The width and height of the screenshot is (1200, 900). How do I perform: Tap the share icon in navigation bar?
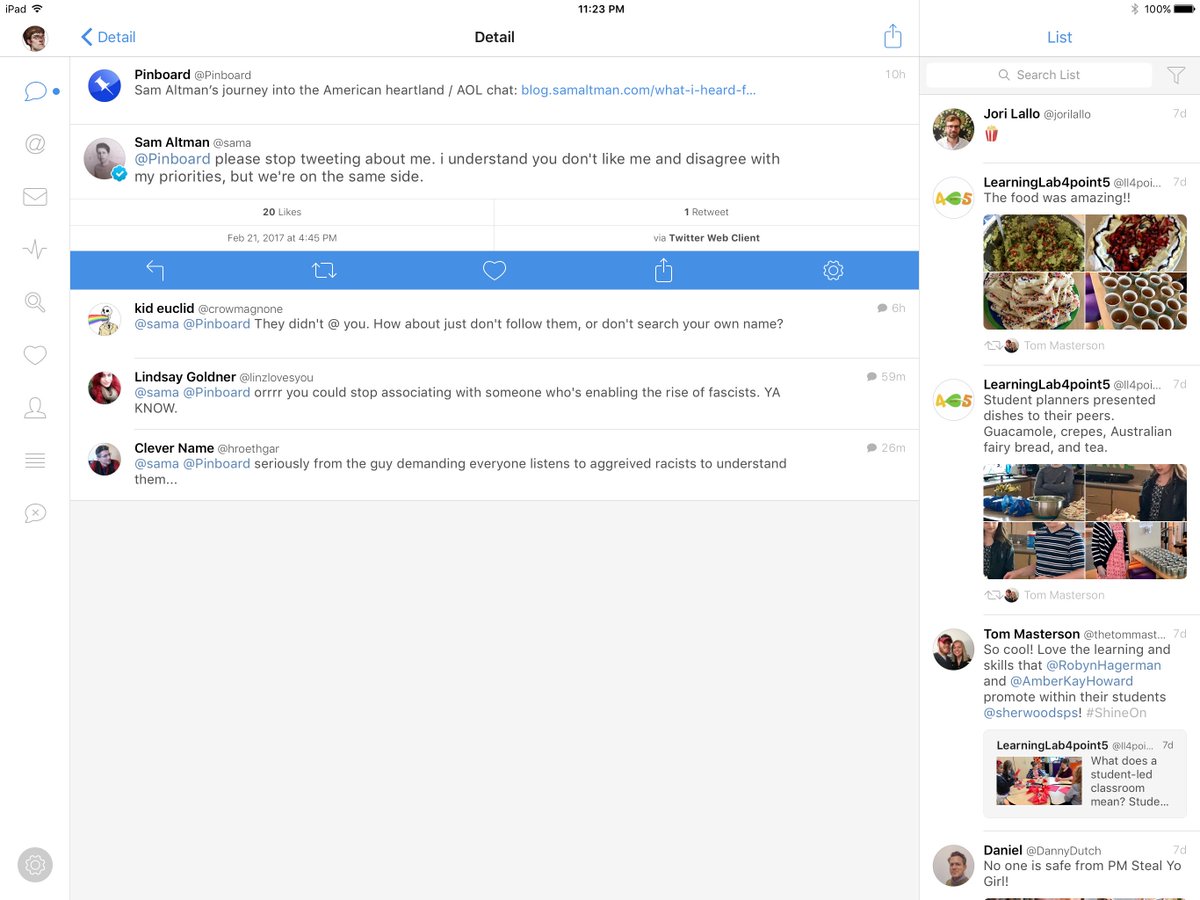(x=893, y=37)
